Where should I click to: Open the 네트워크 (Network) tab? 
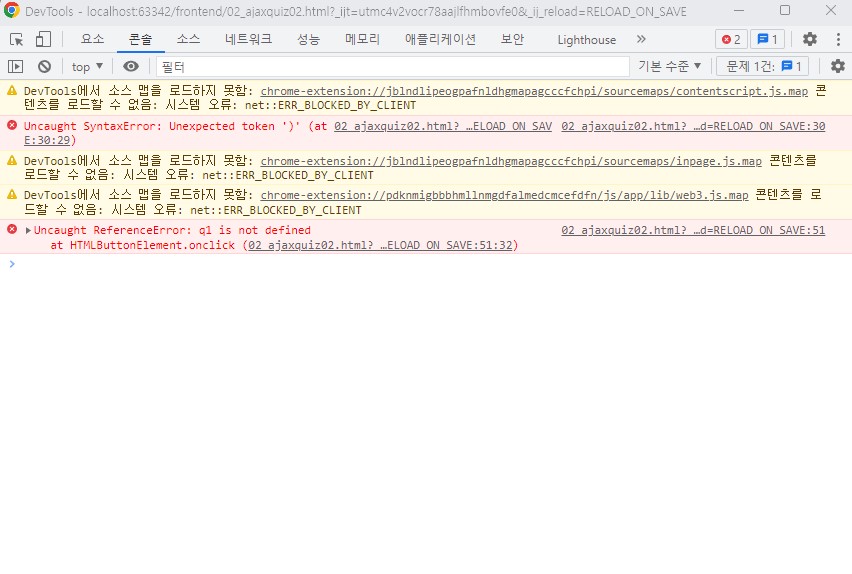click(x=248, y=39)
